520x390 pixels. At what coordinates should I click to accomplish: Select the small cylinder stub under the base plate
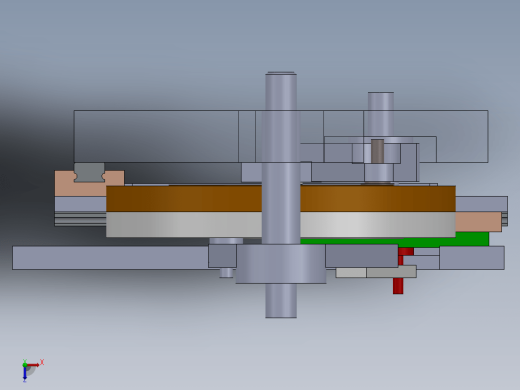coord(226,273)
